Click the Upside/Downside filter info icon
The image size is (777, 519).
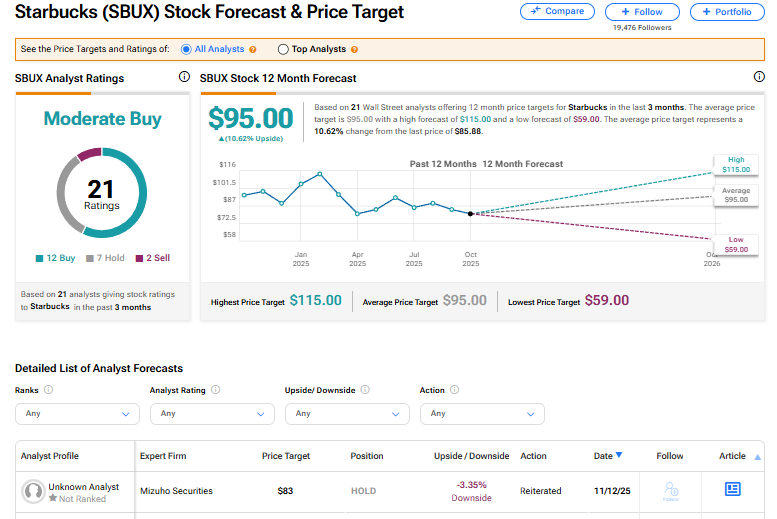364,390
